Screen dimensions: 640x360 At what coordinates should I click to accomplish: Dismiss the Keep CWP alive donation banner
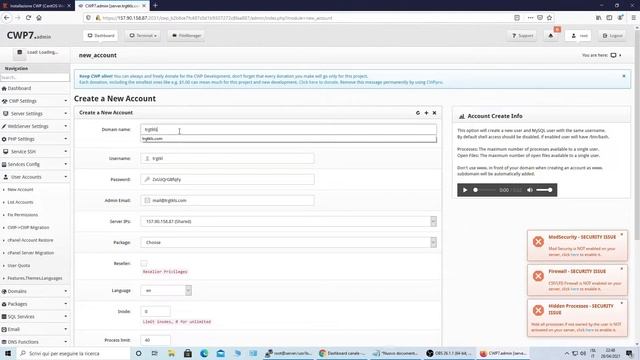point(624,76)
